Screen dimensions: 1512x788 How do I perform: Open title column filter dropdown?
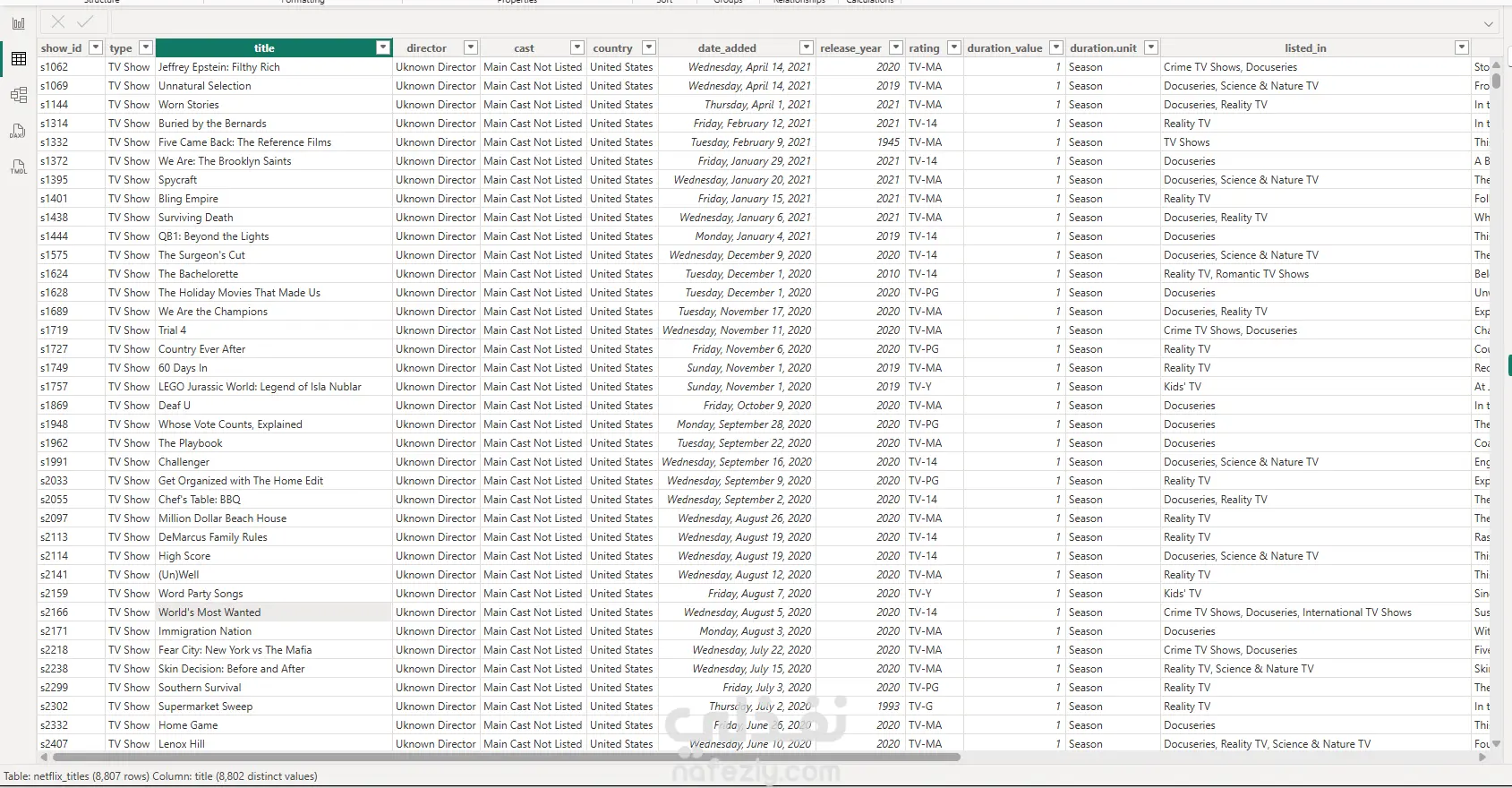coord(383,47)
